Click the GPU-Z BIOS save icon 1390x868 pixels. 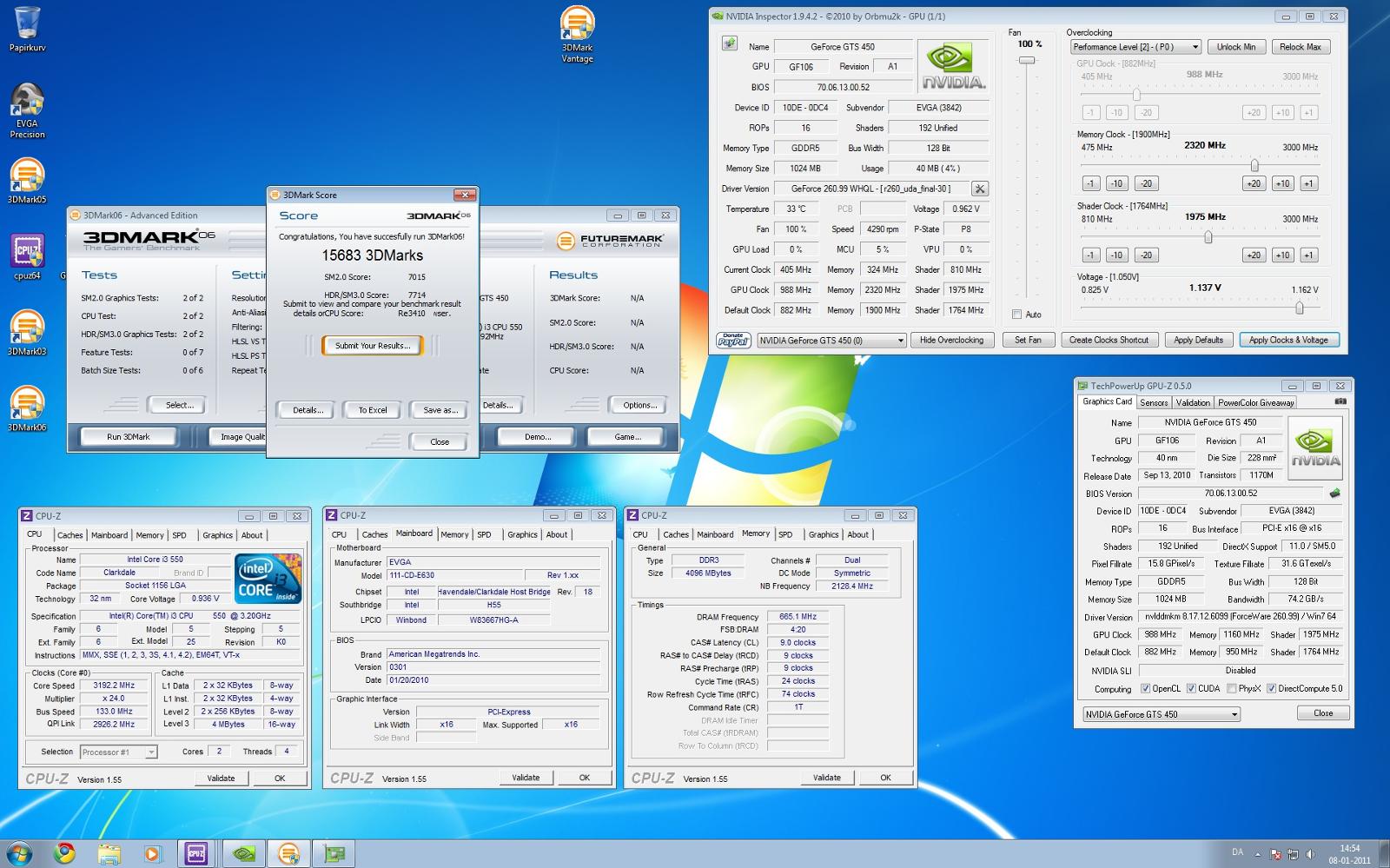(1334, 494)
